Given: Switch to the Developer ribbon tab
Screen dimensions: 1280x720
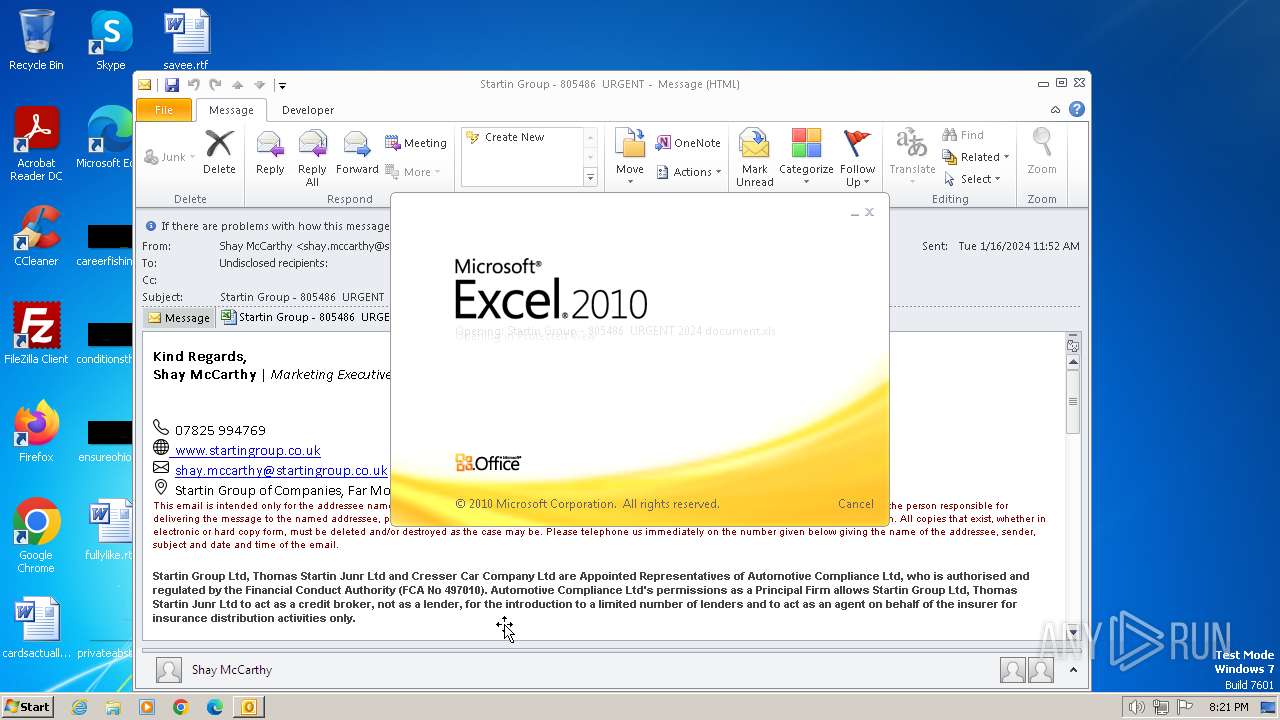Looking at the screenshot, I should [x=308, y=110].
